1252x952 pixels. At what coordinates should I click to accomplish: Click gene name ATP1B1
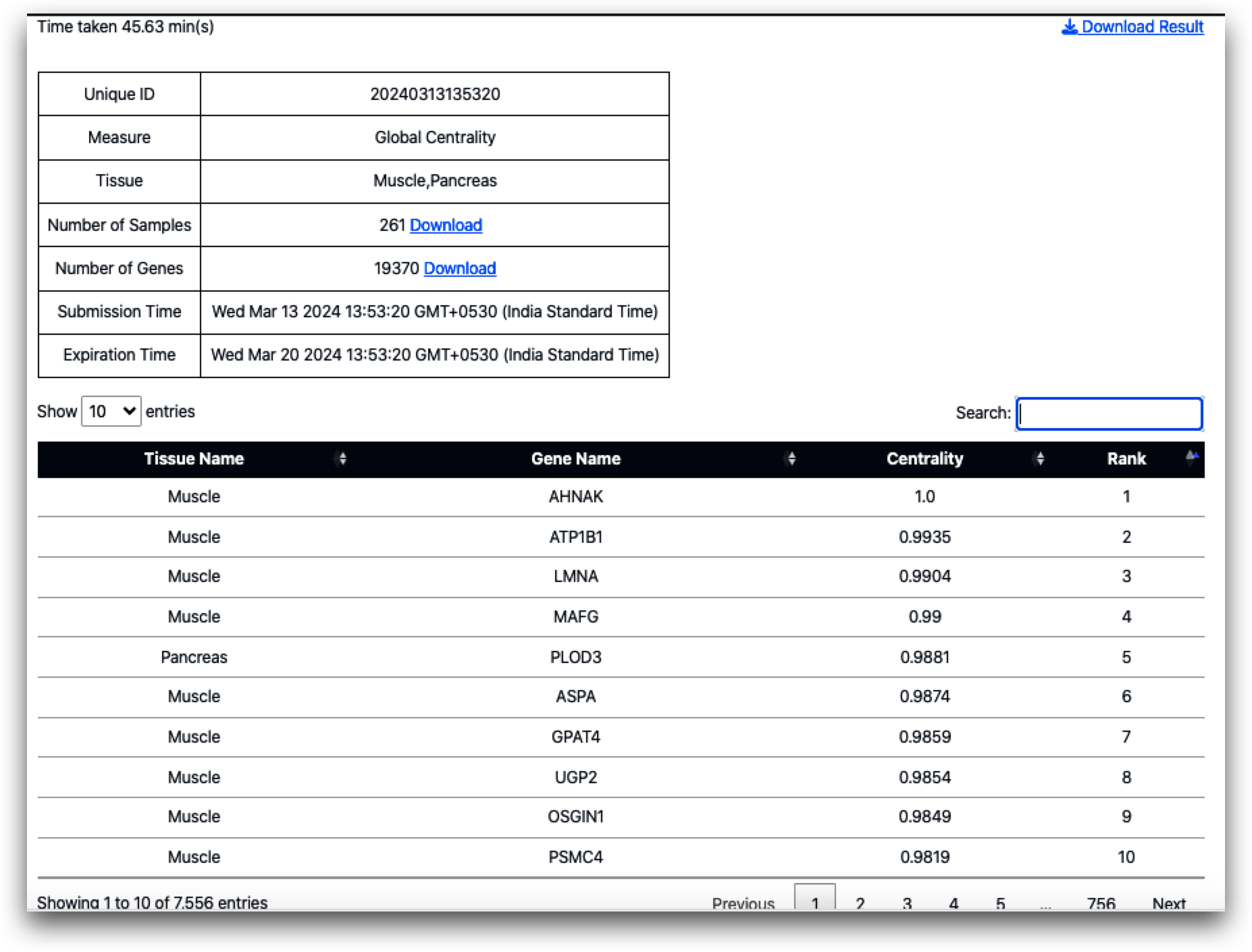(576, 537)
